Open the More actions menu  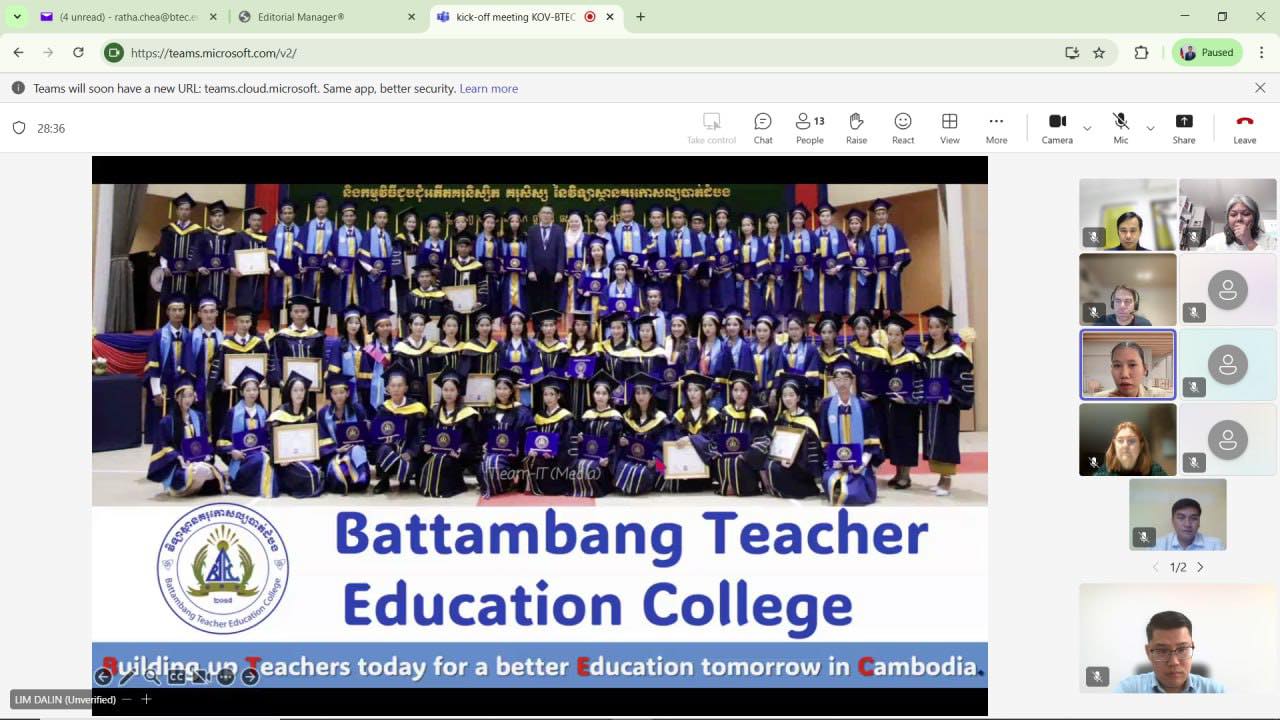(x=996, y=127)
